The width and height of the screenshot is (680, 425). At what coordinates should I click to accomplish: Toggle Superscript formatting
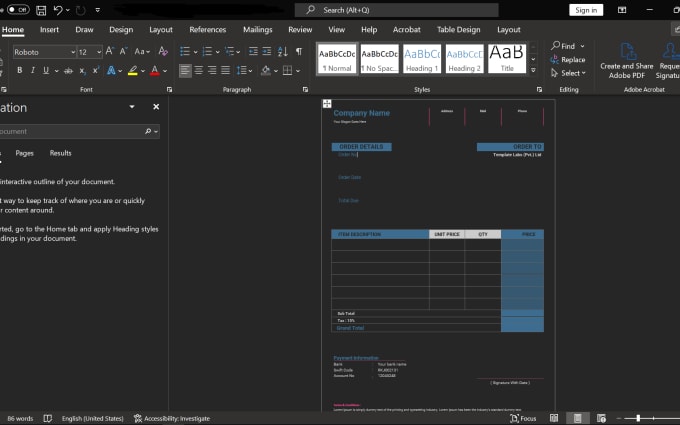click(x=96, y=70)
